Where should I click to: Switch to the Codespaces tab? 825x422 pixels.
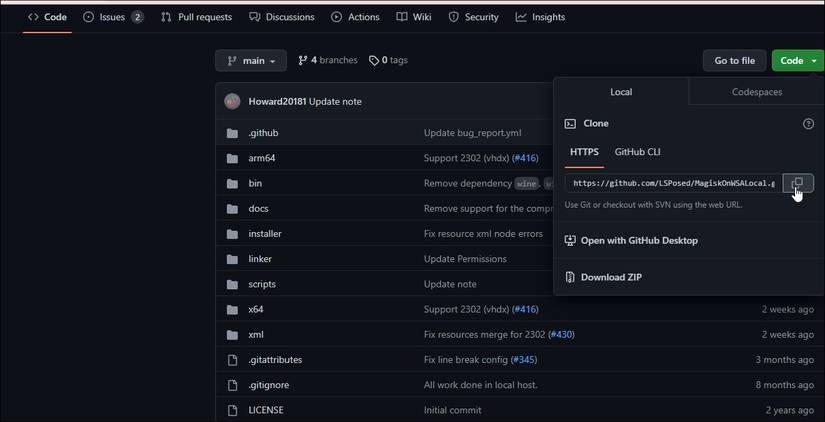757,92
